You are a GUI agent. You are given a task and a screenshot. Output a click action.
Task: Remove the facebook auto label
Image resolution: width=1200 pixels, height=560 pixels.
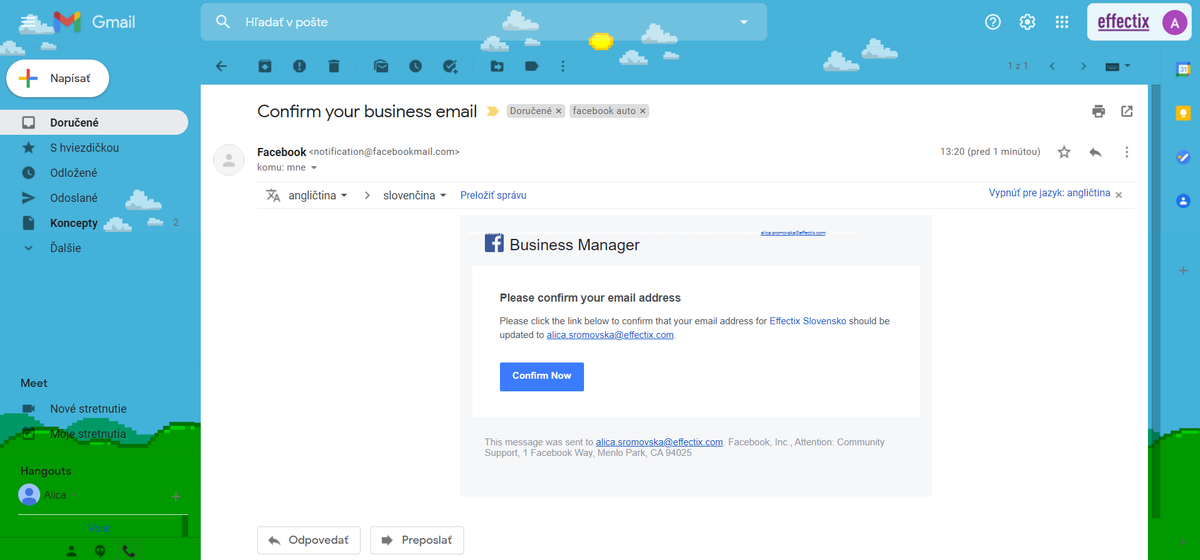[x=643, y=111]
